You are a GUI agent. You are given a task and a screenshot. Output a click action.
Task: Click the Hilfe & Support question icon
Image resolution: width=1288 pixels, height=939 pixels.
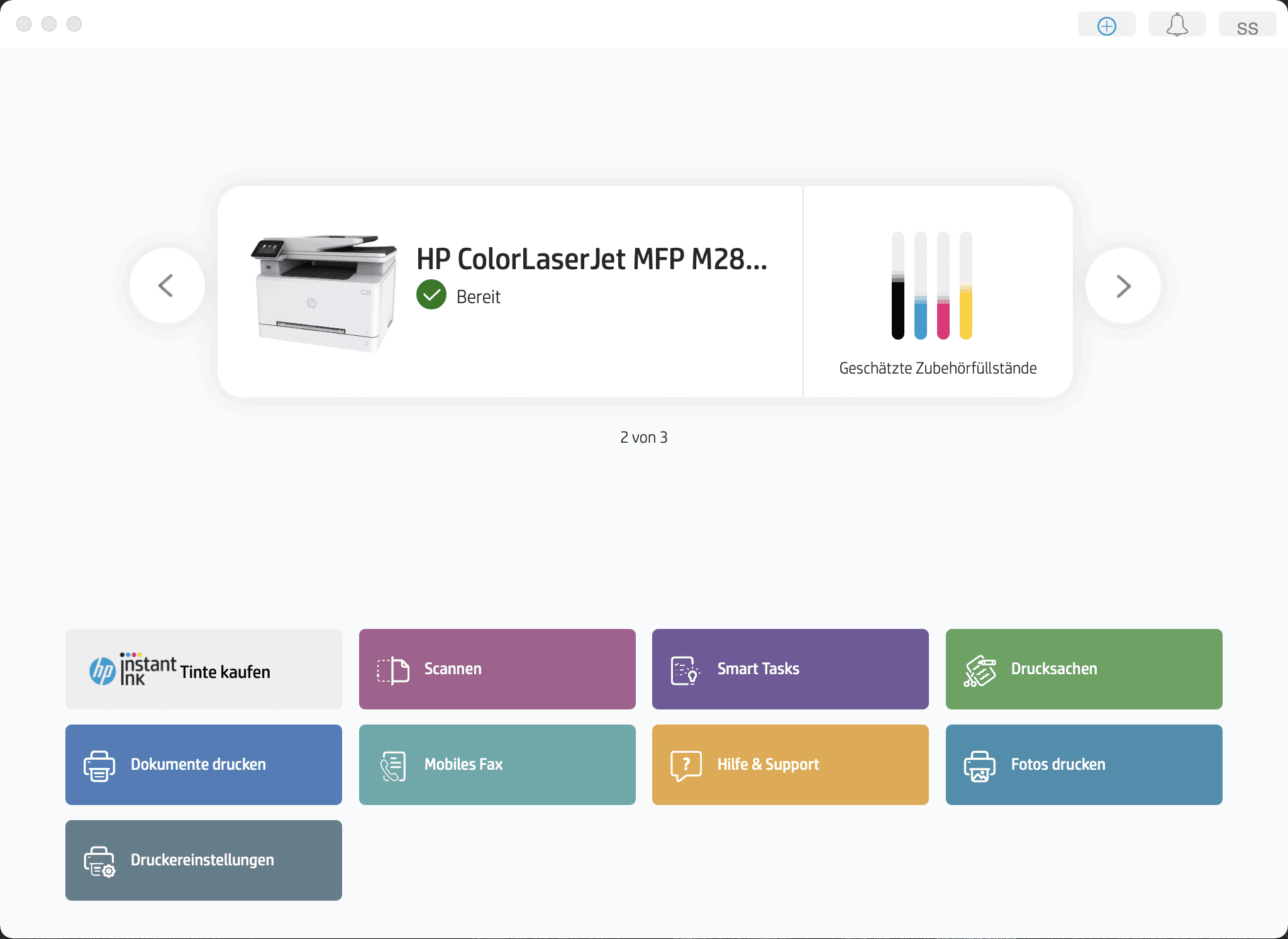[x=686, y=766]
